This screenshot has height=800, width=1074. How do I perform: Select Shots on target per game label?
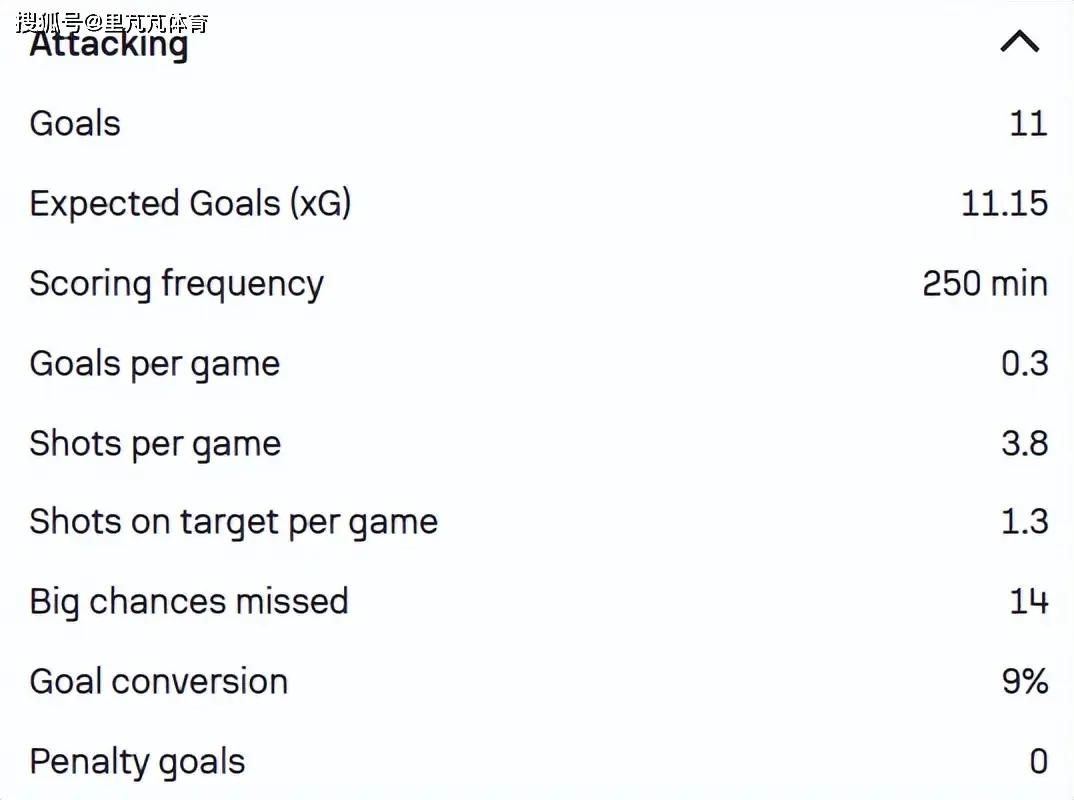click(x=234, y=523)
